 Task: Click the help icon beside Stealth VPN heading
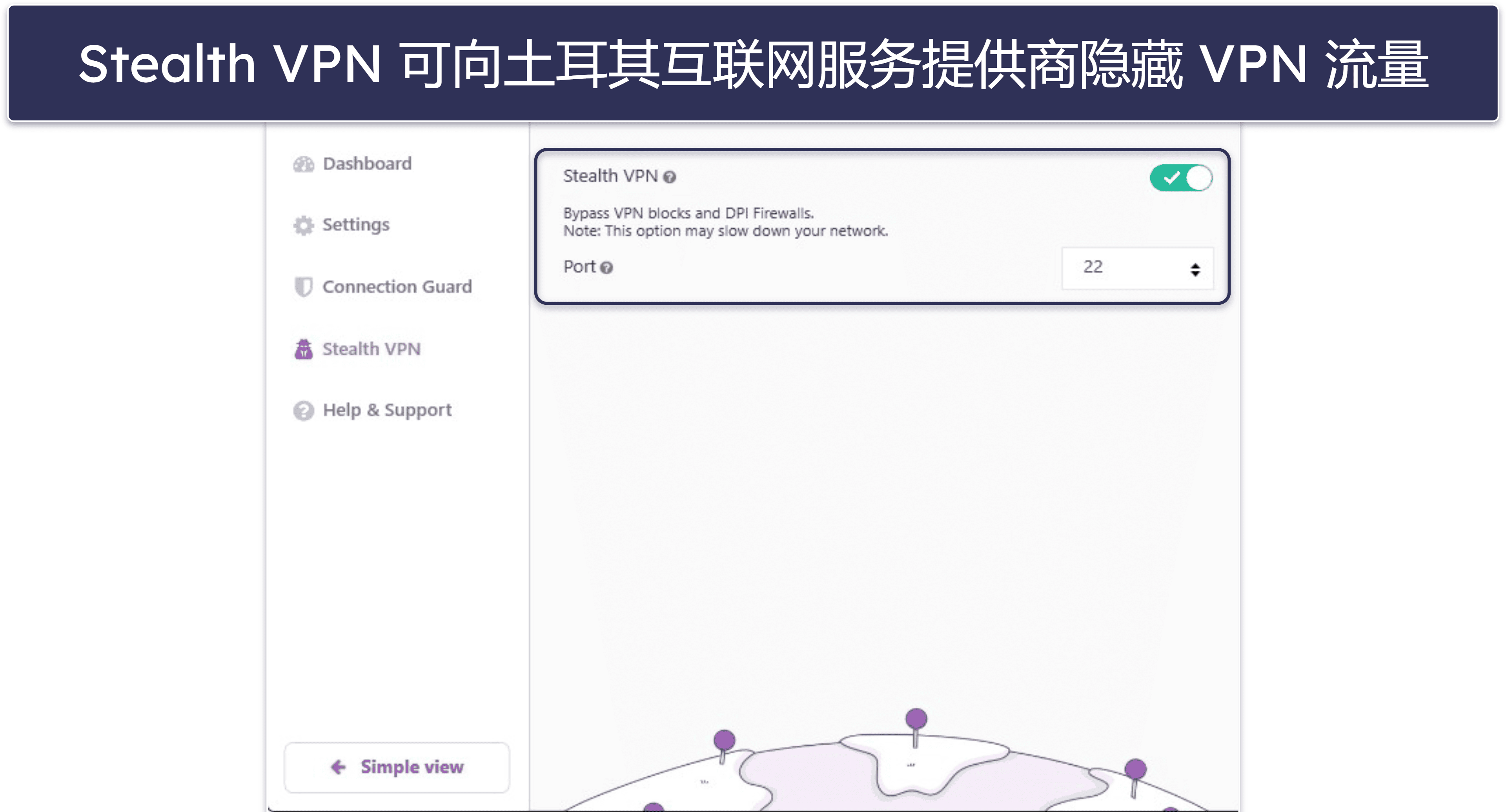pos(669,177)
